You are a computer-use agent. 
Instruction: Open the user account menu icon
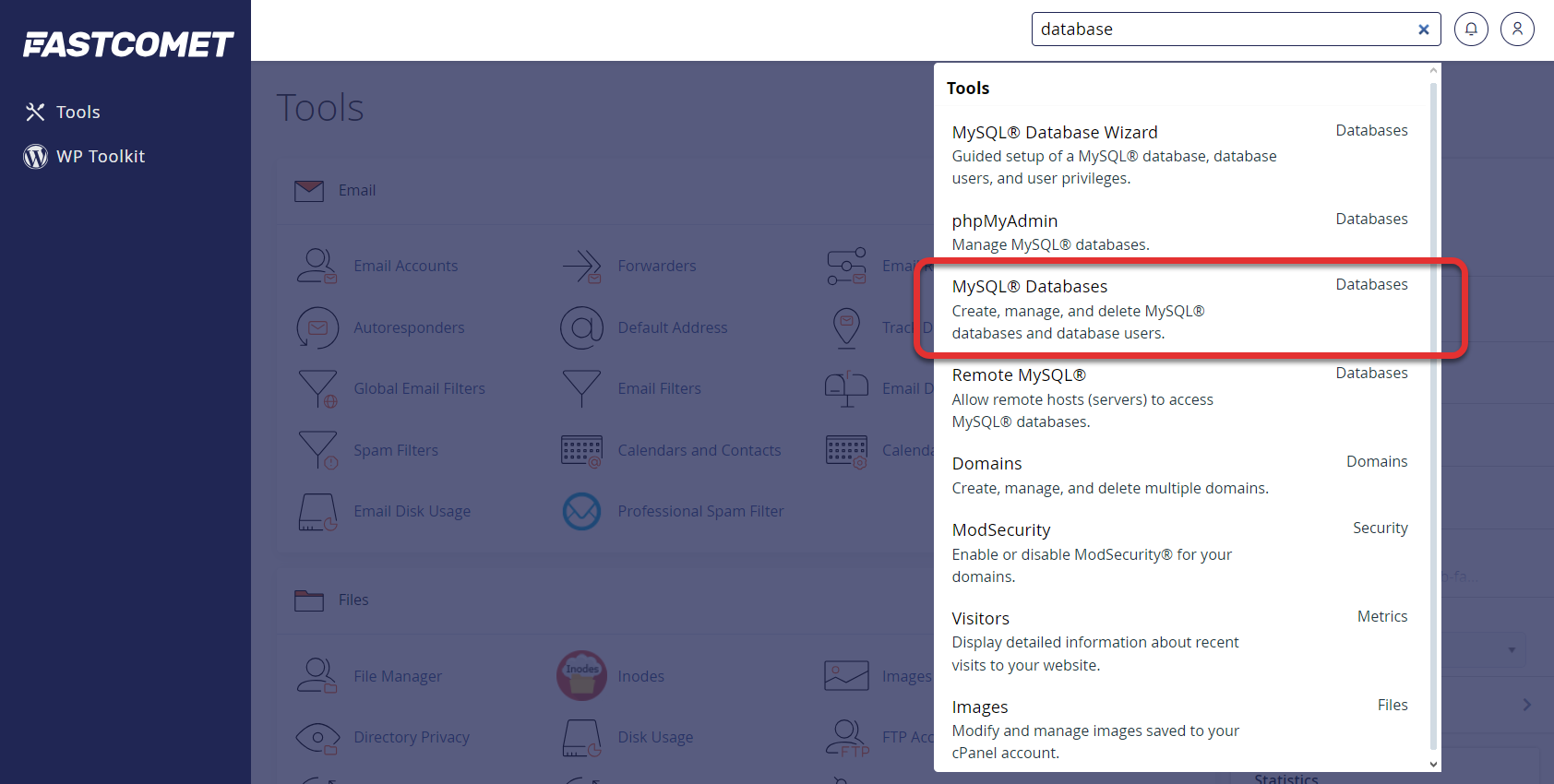pyautogui.click(x=1517, y=29)
